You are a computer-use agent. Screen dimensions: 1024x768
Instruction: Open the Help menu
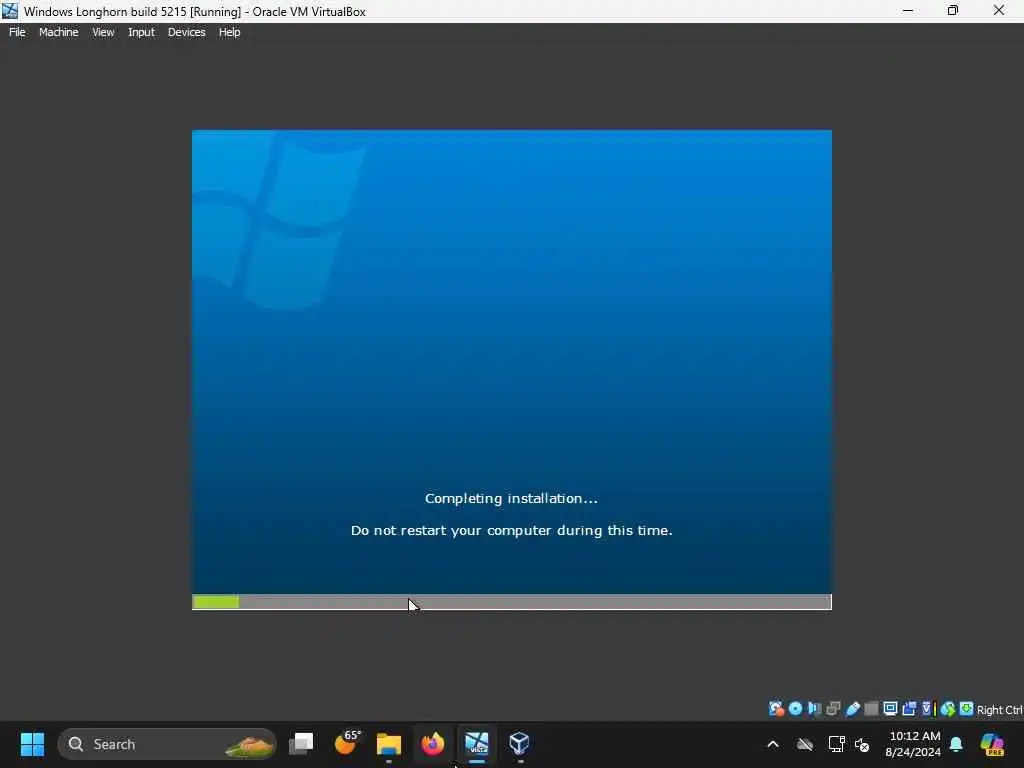point(229,32)
